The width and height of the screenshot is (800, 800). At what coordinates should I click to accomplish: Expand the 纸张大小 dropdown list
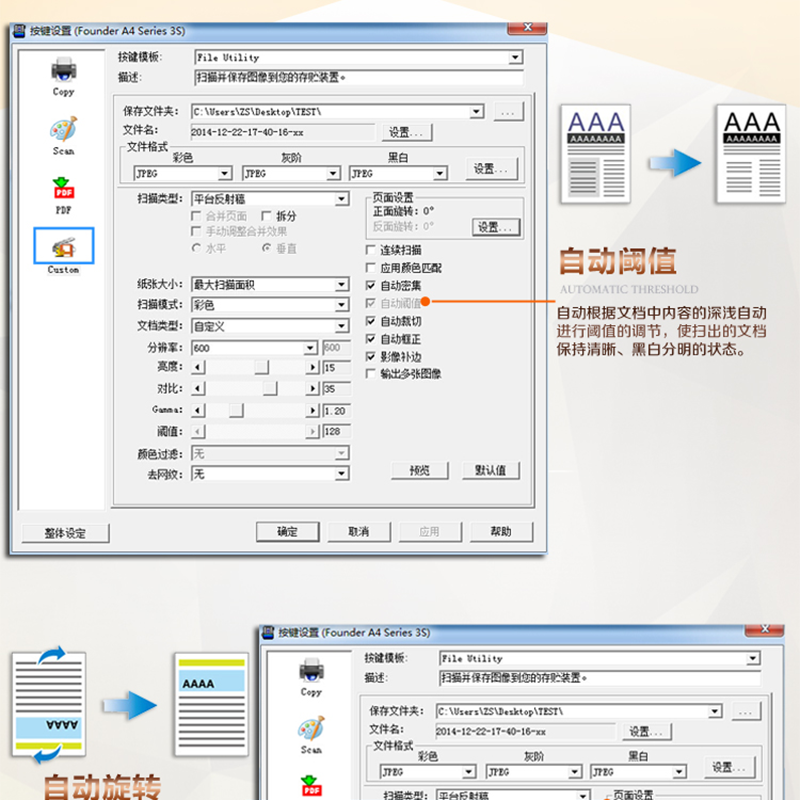pyautogui.click(x=341, y=285)
